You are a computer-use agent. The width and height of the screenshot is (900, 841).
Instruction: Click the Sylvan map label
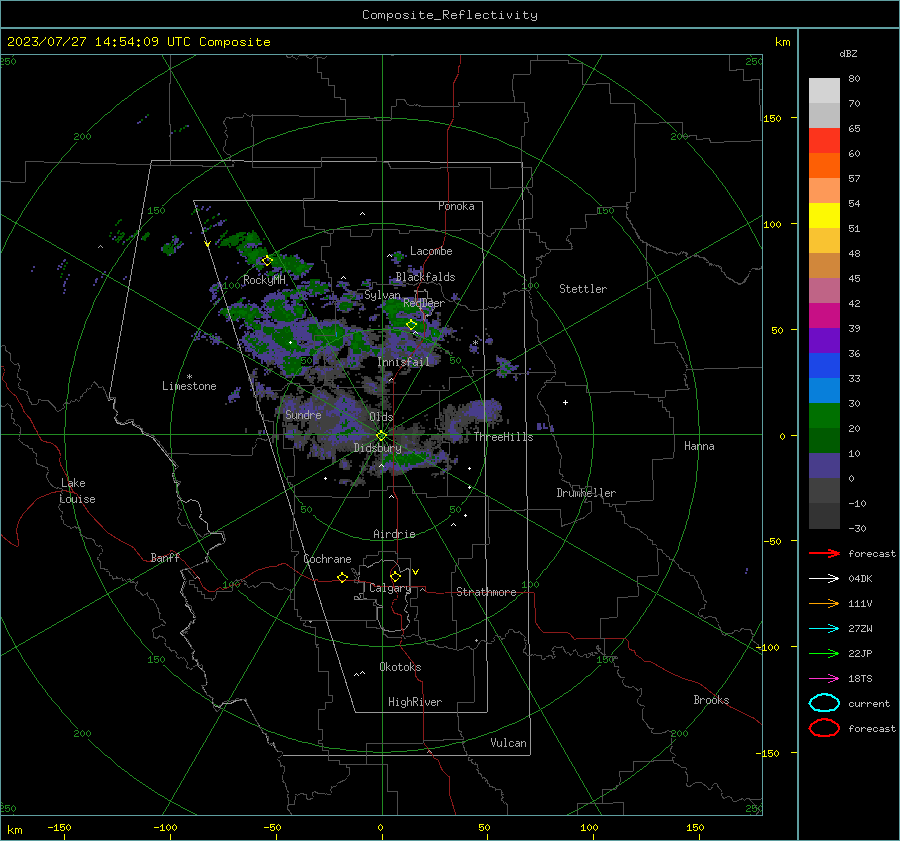click(x=382, y=295)
